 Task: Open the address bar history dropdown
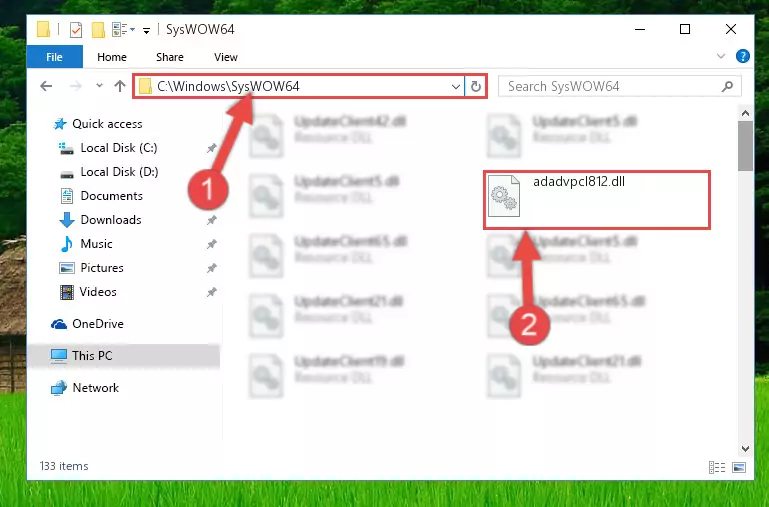(456, 87)
